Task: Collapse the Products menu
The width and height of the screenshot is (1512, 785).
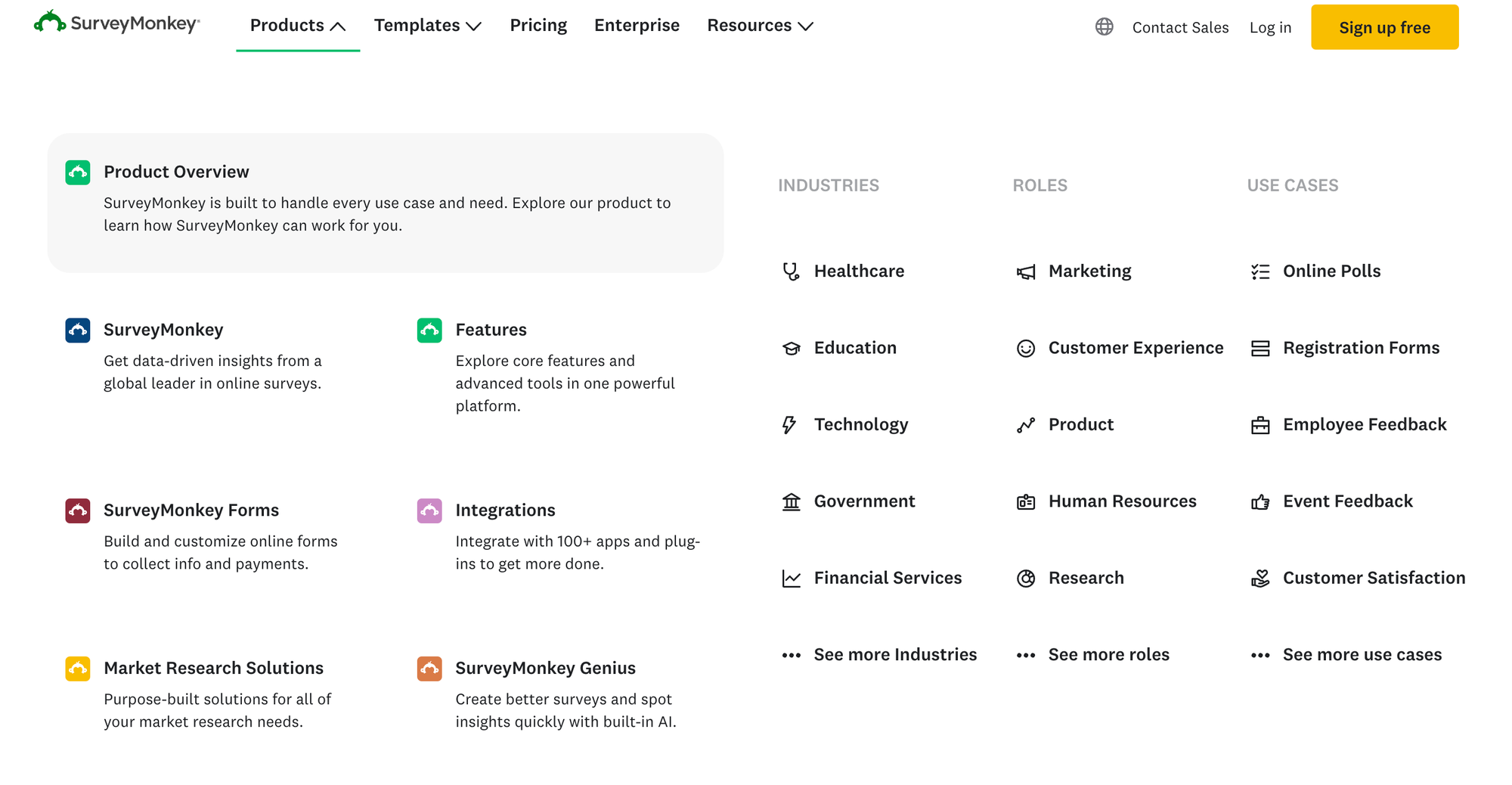Action: (x=296, y=25)
